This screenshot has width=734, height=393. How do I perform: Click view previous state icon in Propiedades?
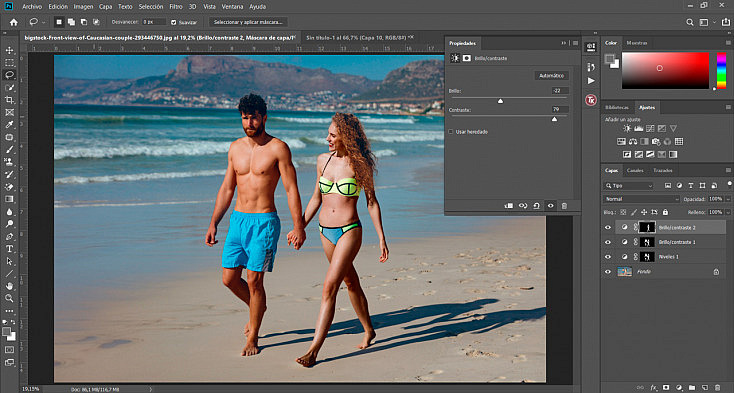click(523, 205)
